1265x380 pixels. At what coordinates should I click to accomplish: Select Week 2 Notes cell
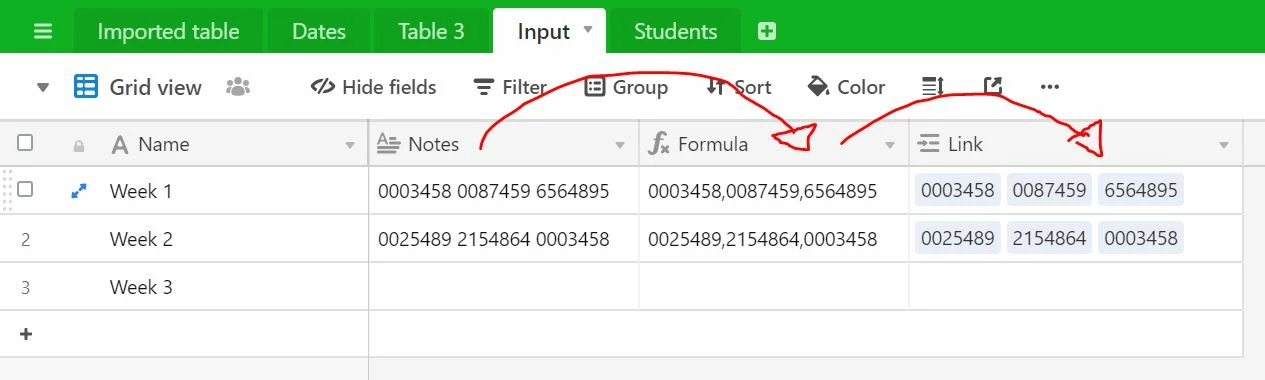coord(504,239)
